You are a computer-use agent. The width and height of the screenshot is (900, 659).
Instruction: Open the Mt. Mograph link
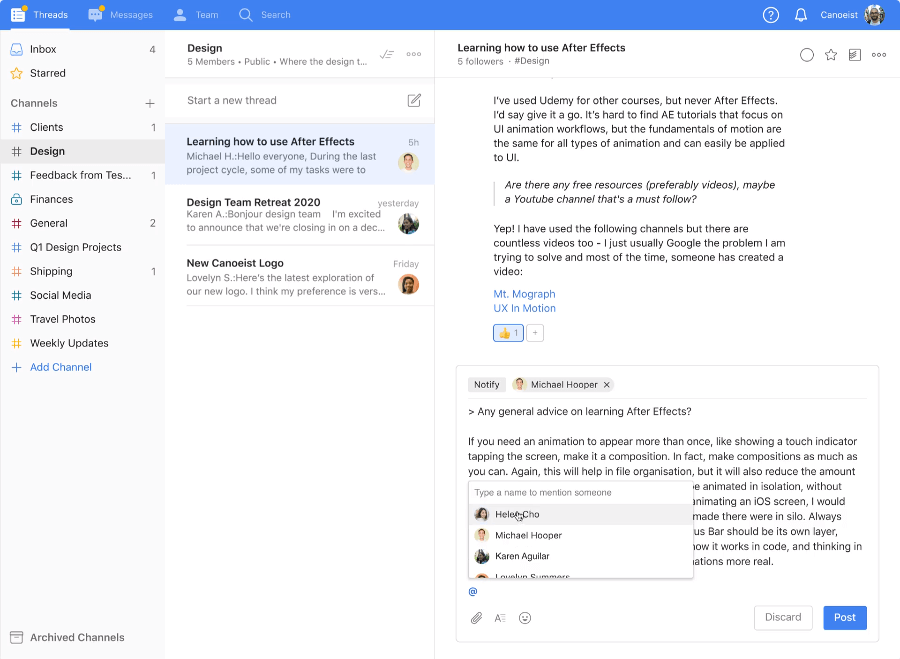(524, 294)
